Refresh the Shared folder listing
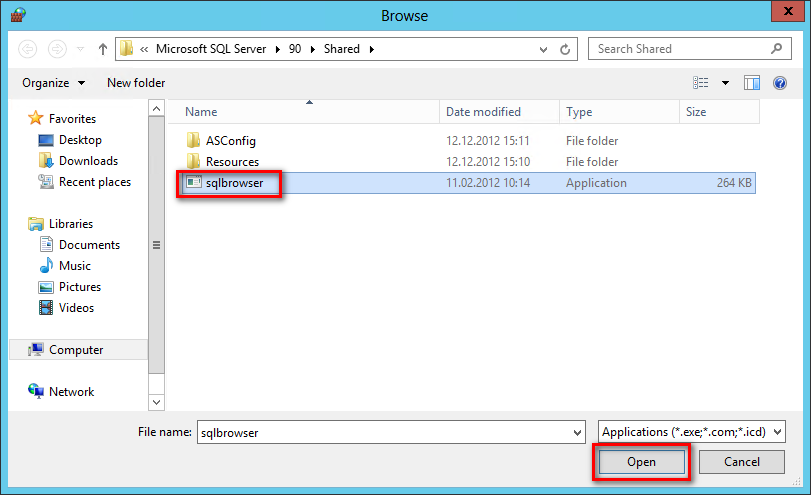The width and height of the screenshot is (811, 495). 565,49
